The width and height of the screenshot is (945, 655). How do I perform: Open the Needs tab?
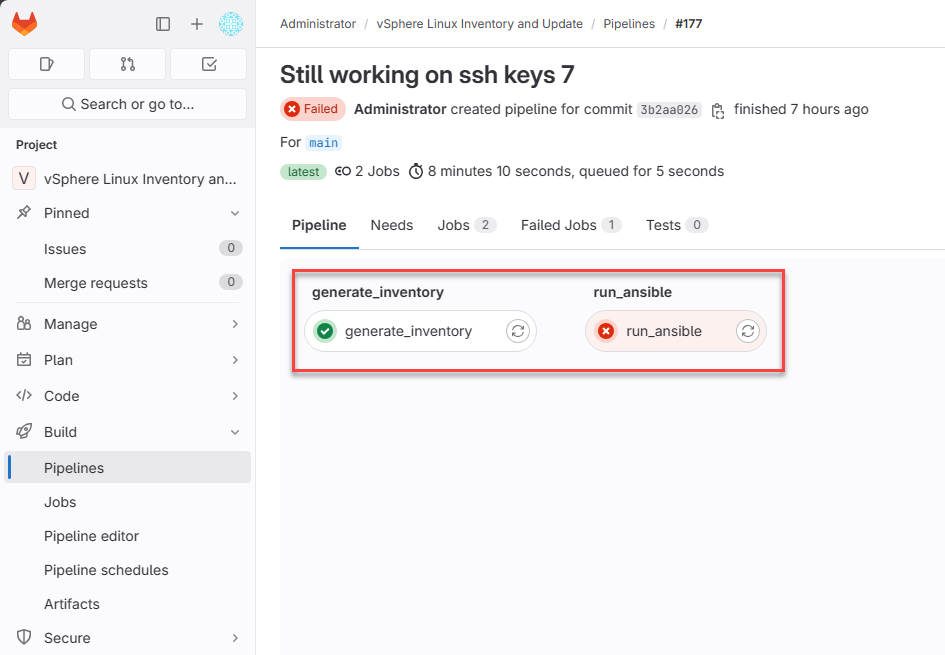click(x=391, y=225)
